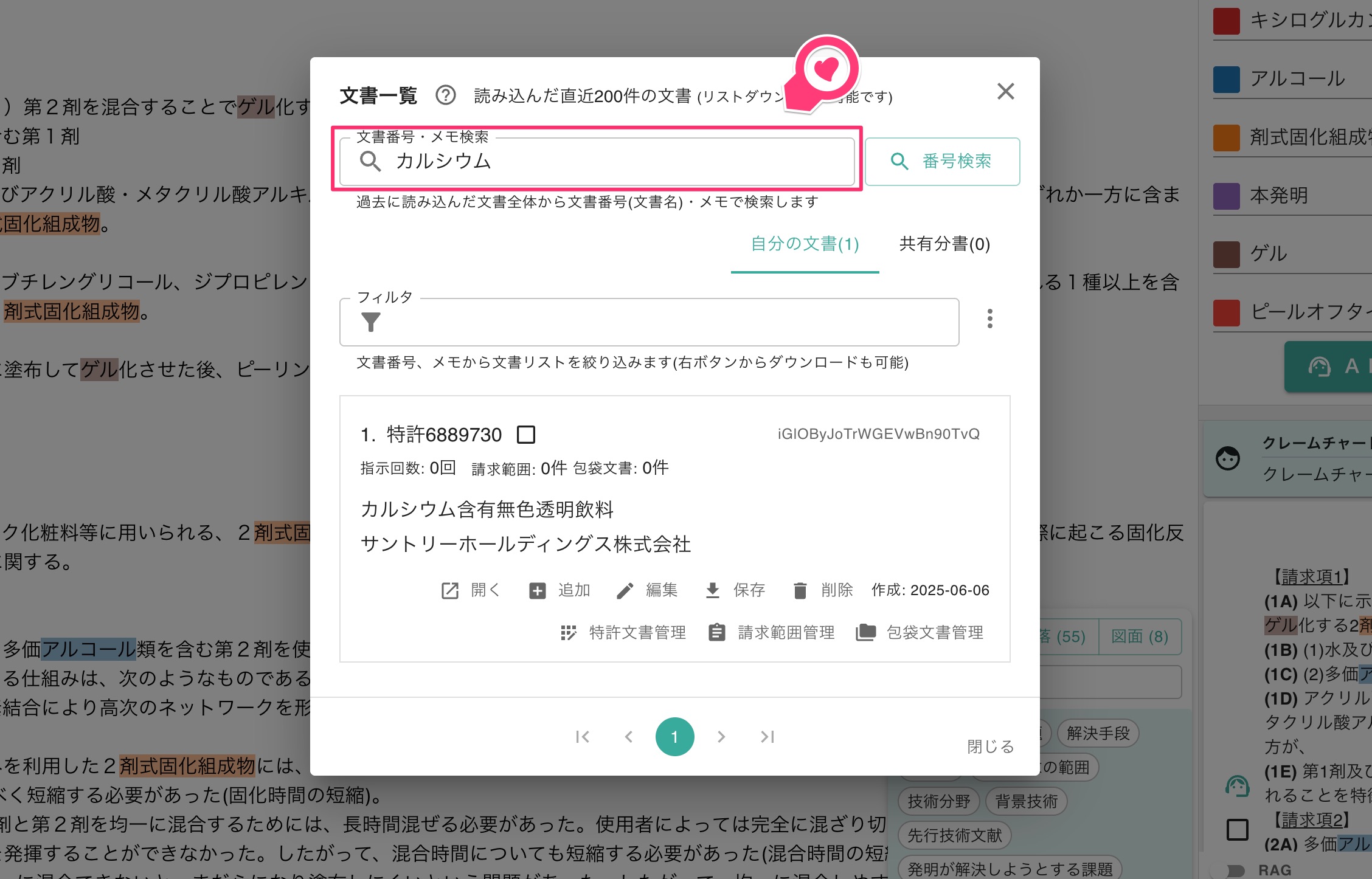This screenshot has width=1372, height=879.
Task: Add the document using the 追加 icon
Action: click(538, 590)
